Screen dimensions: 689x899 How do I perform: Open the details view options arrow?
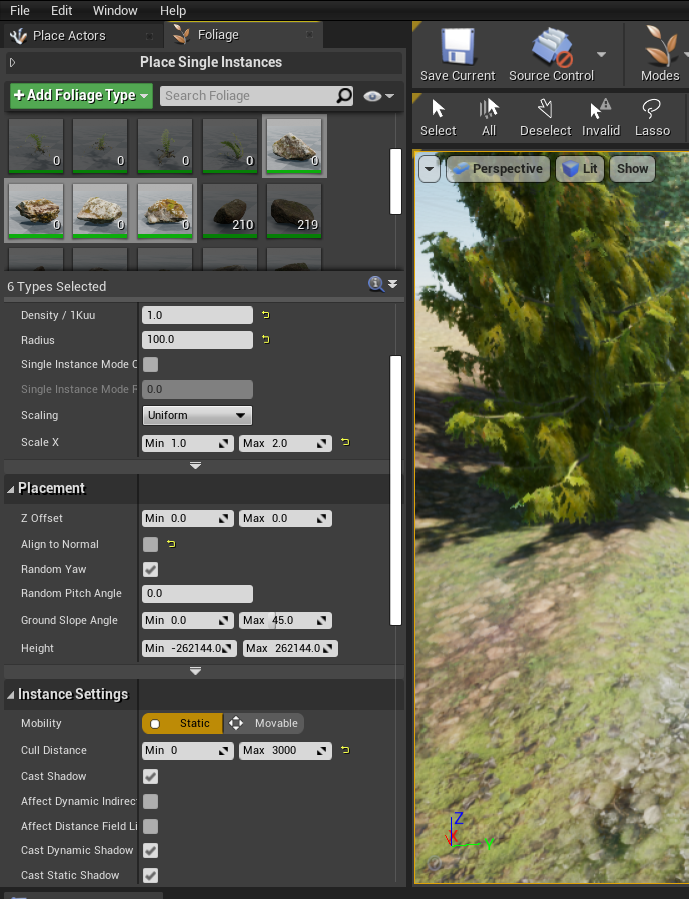(393, 284)
